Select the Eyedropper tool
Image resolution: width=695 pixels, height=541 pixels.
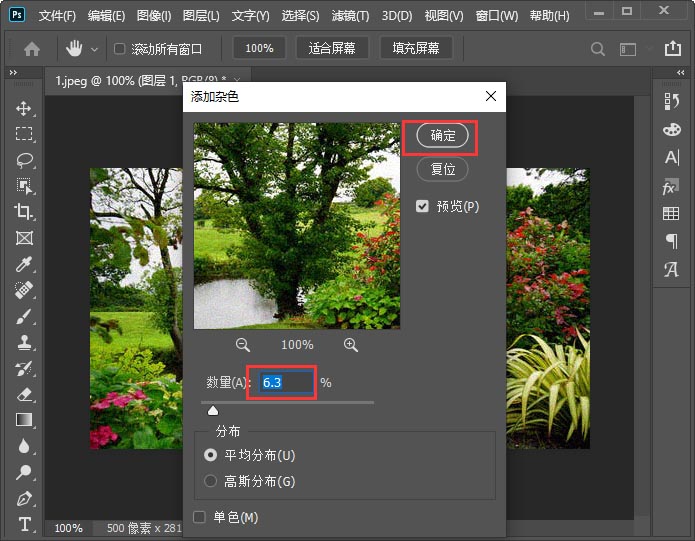pos(23,264)
